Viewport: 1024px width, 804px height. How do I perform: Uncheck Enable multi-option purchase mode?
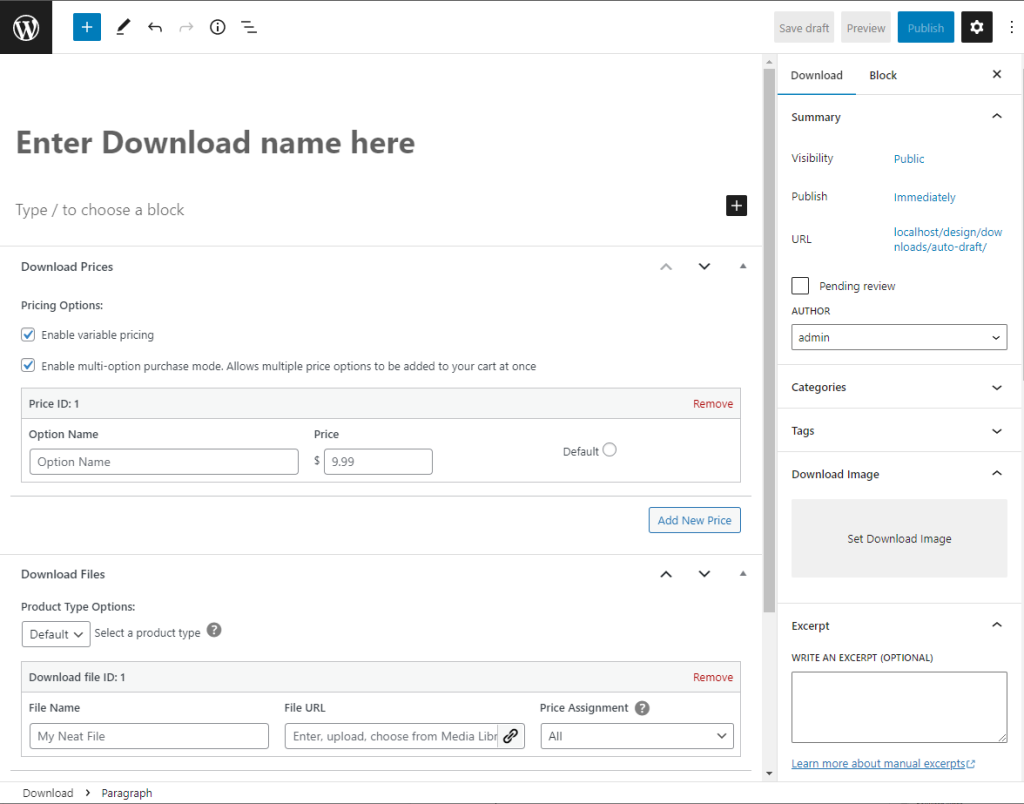[x=28, y=365]
